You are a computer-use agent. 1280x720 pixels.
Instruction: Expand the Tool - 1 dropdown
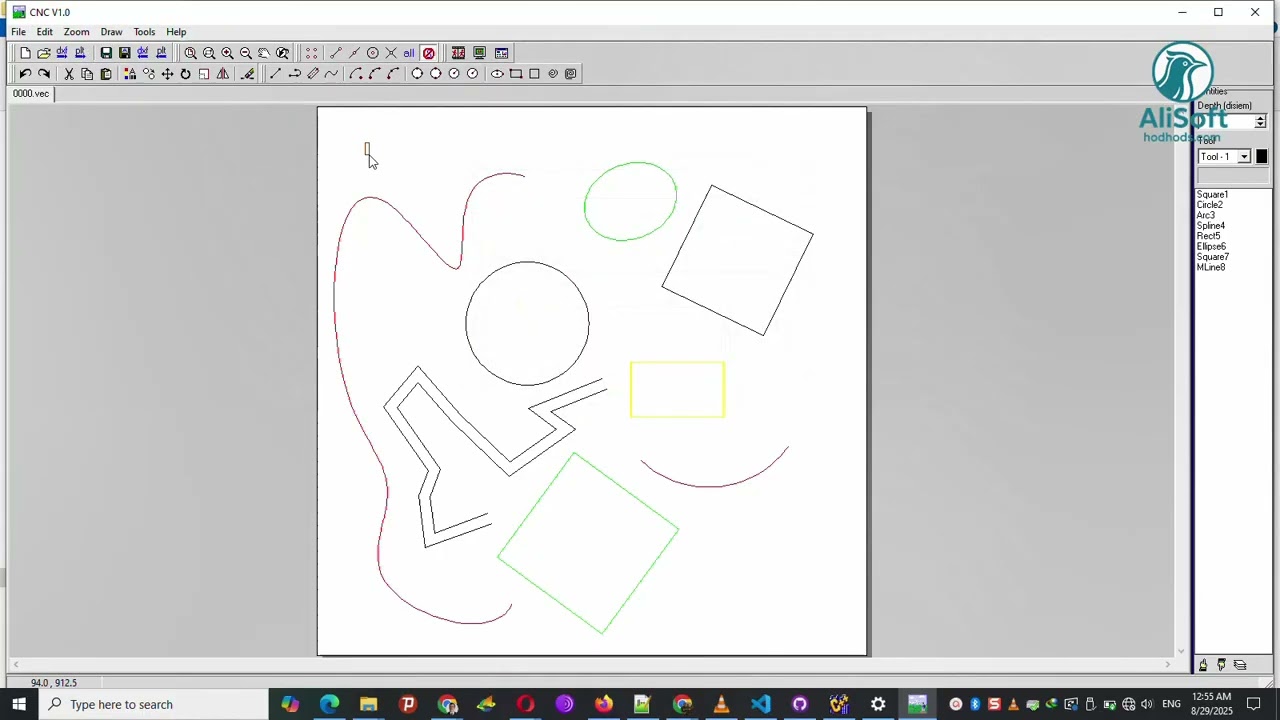point(1244,157)
